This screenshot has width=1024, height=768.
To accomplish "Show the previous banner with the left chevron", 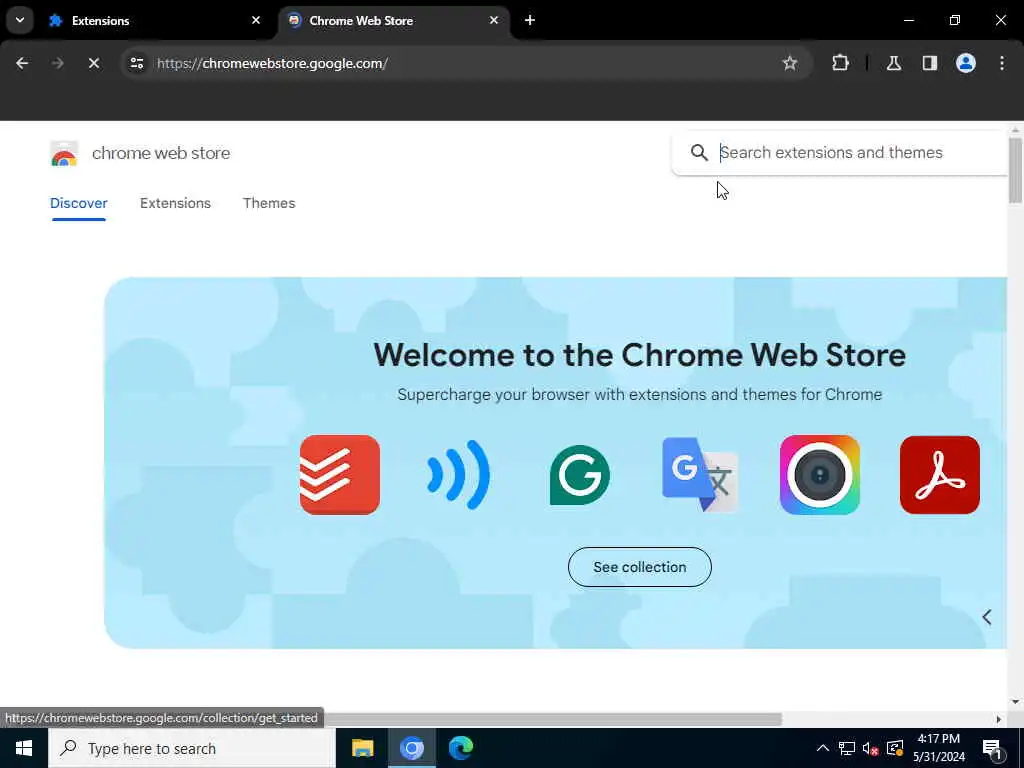I will pyautogui.click(x=987, y=617).
